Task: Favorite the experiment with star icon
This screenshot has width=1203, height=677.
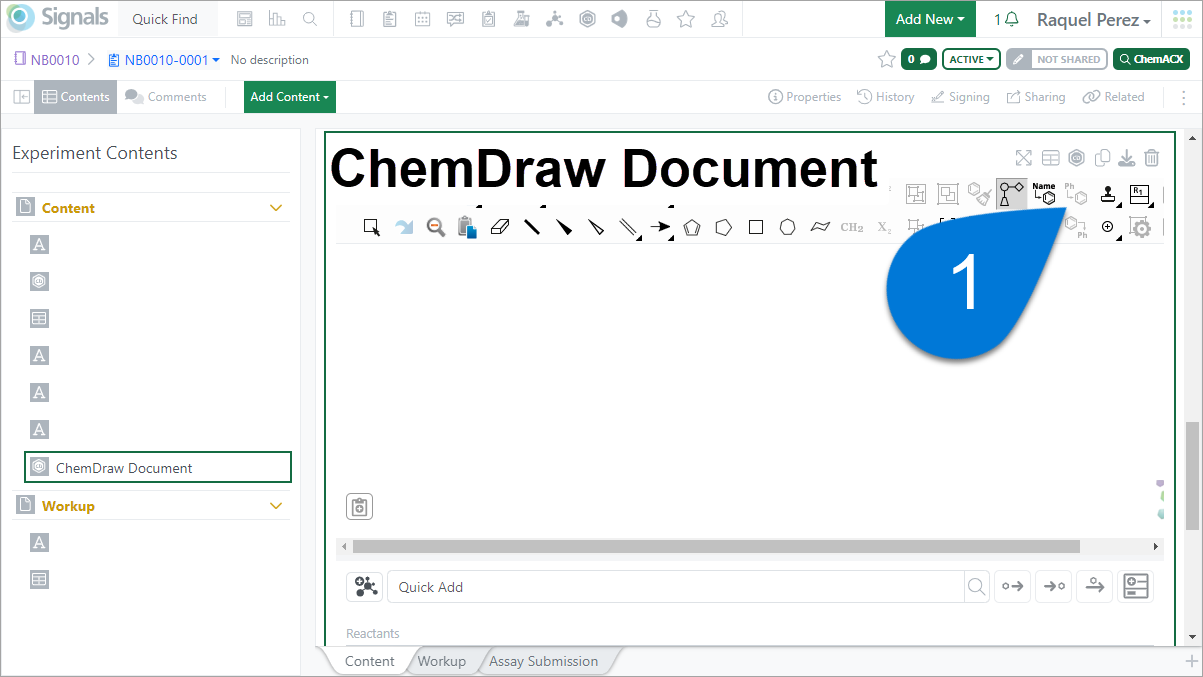Action: (886, 59)
